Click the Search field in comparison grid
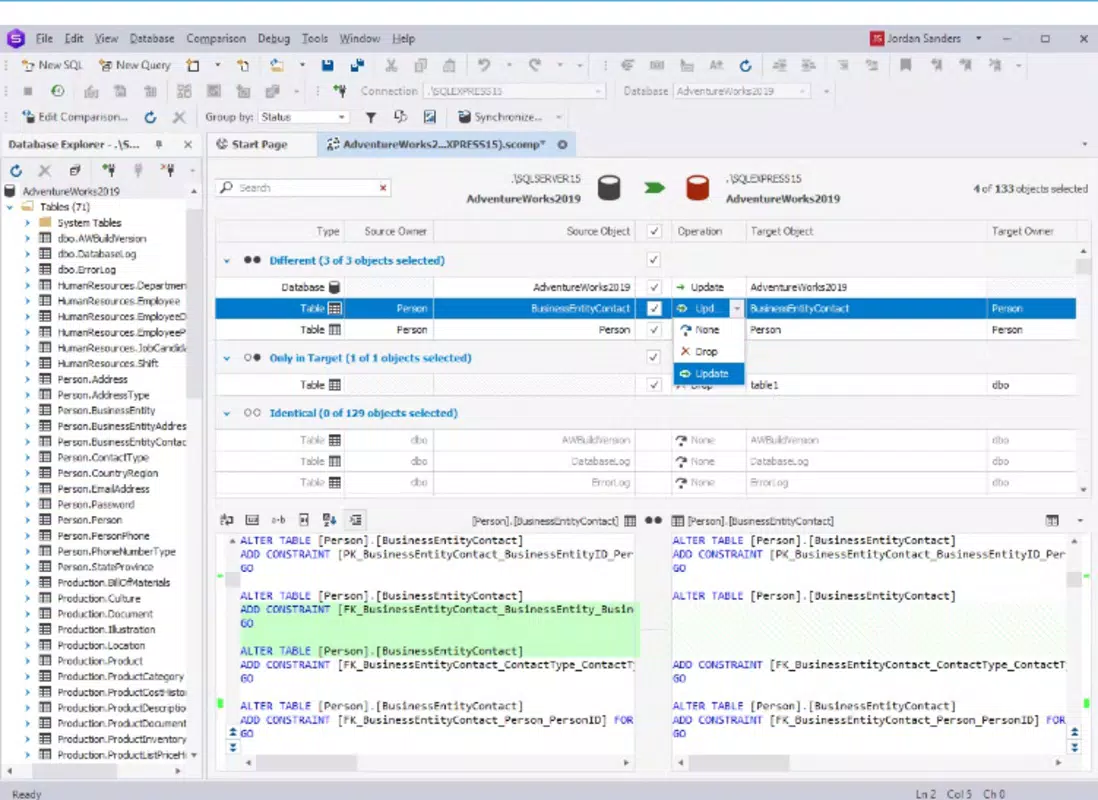 (x=303, y=188)
